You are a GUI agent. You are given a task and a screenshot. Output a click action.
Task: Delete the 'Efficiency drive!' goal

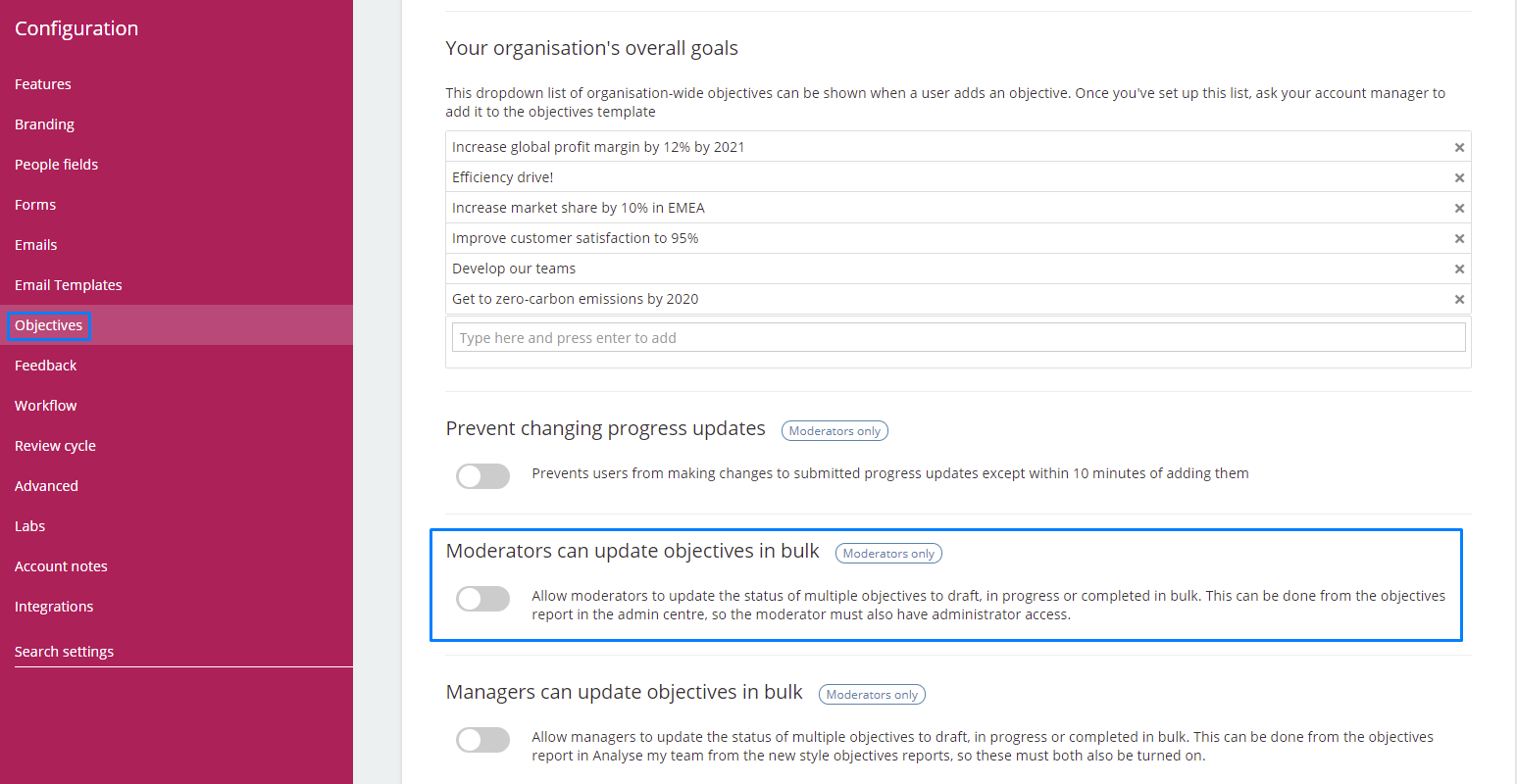[1459, 177]
